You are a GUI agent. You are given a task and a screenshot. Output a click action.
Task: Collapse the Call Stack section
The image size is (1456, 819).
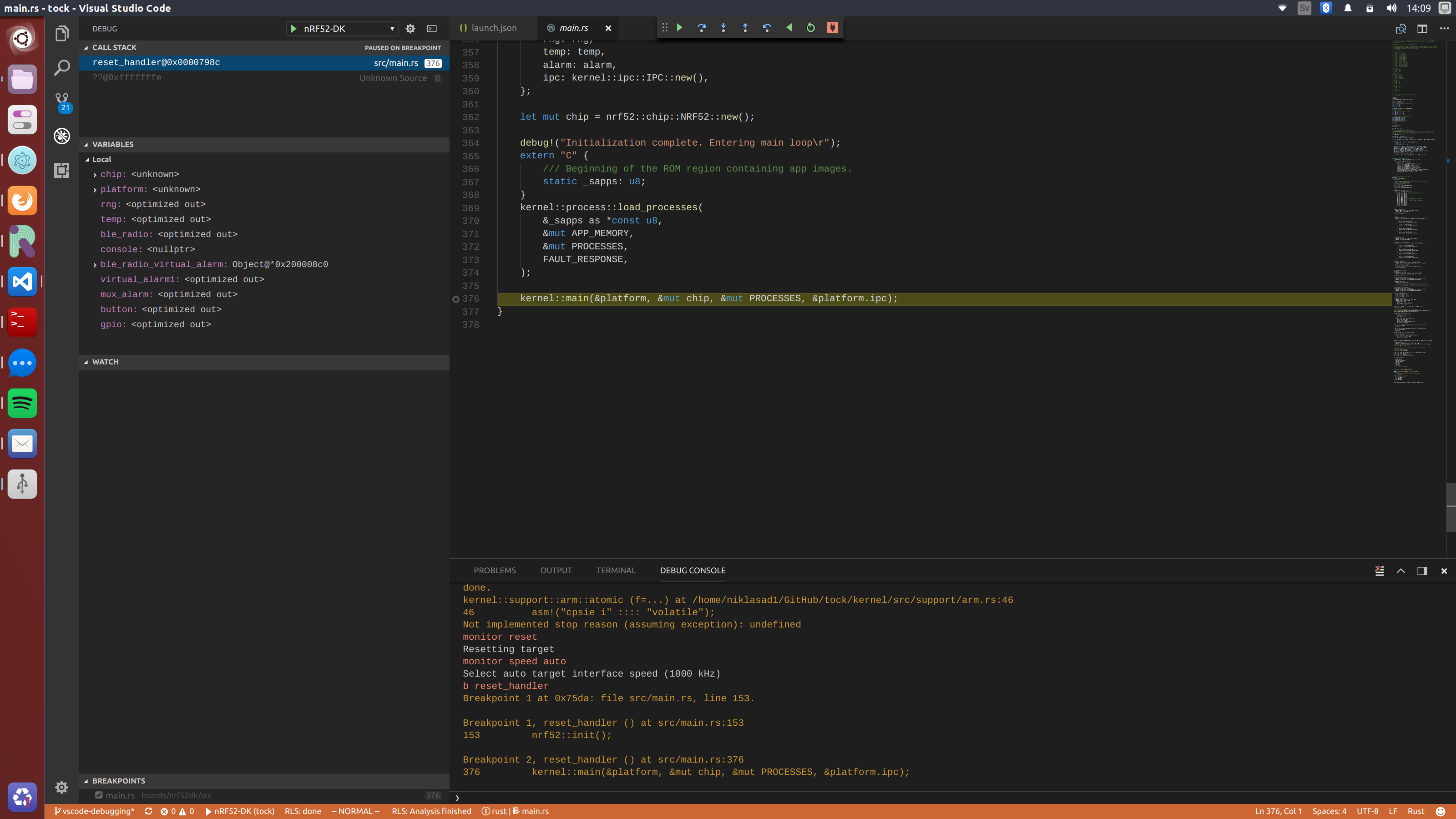coord(86,47)
